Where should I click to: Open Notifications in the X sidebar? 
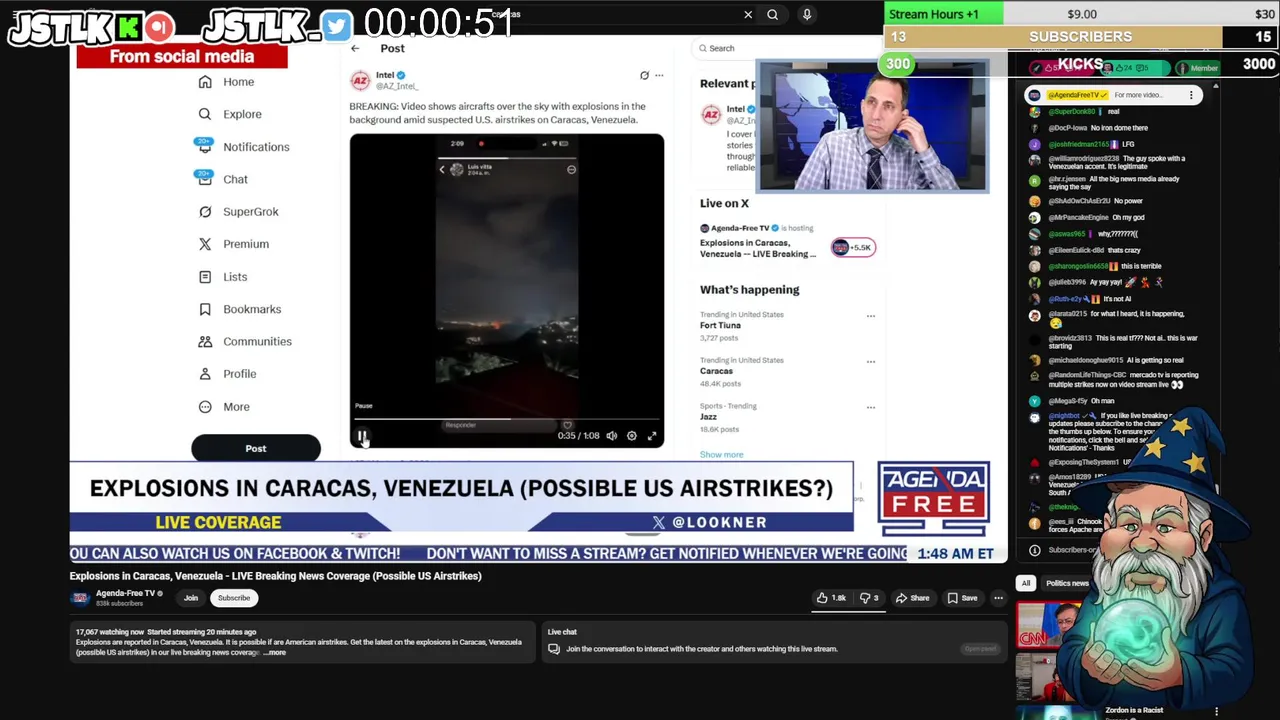pos(243,147)
